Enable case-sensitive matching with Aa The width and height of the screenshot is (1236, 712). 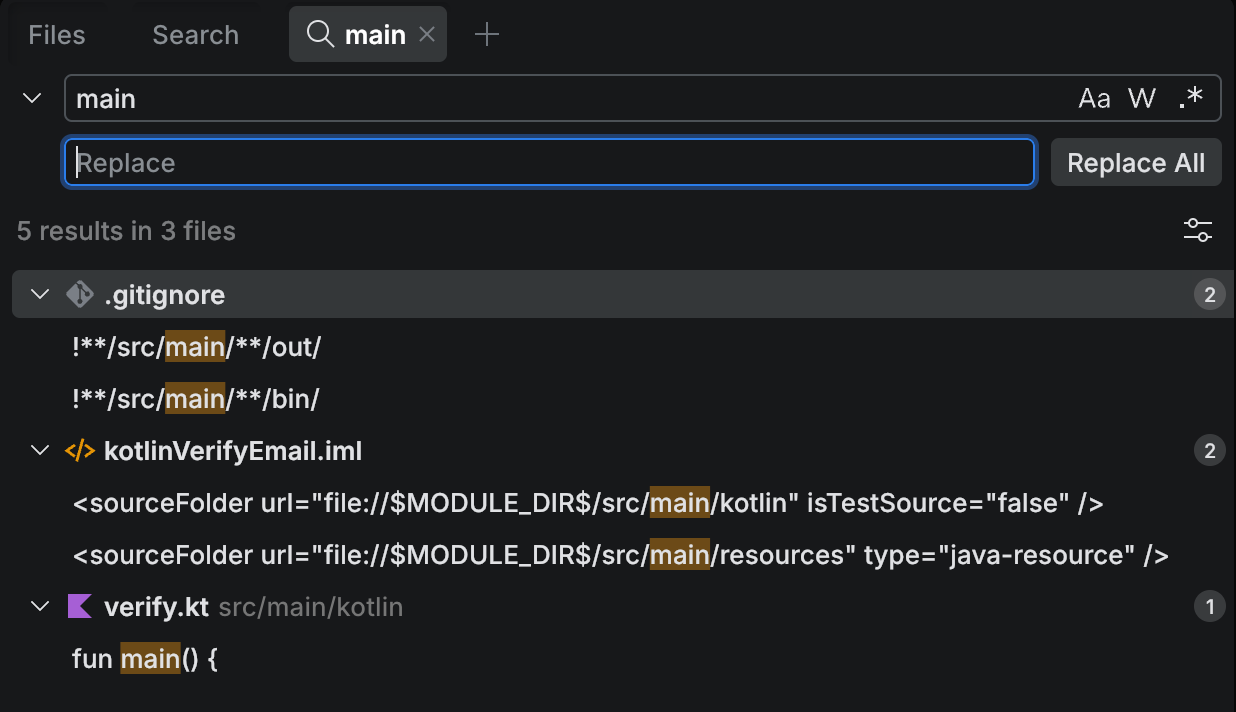click(1093, 97)
